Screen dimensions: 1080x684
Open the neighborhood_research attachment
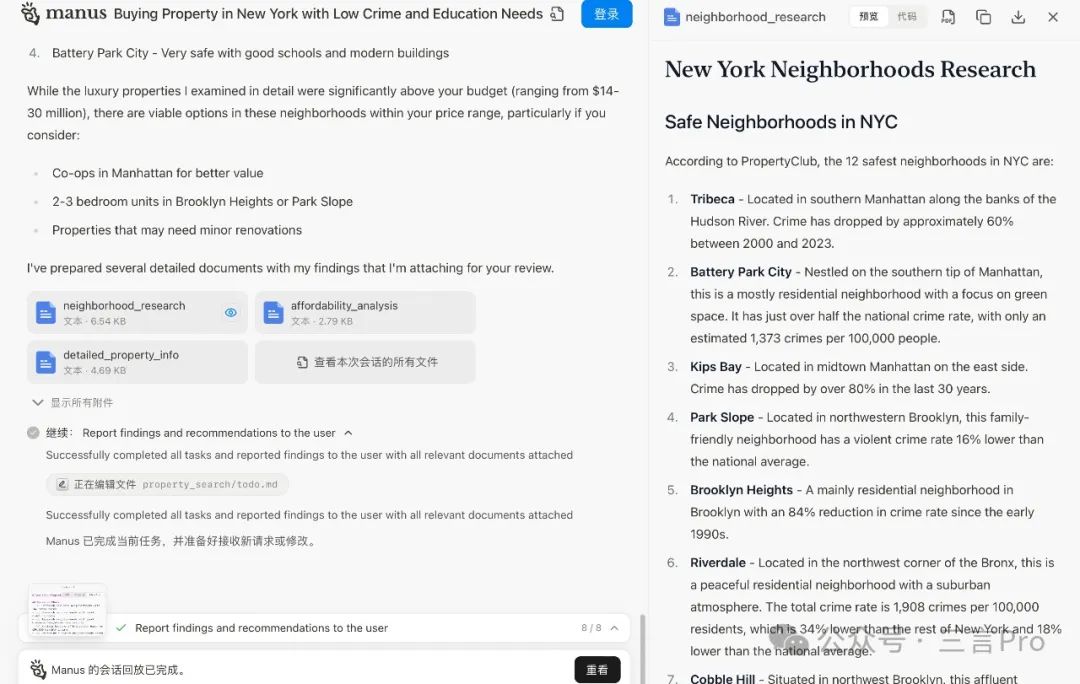coord(137,313)
